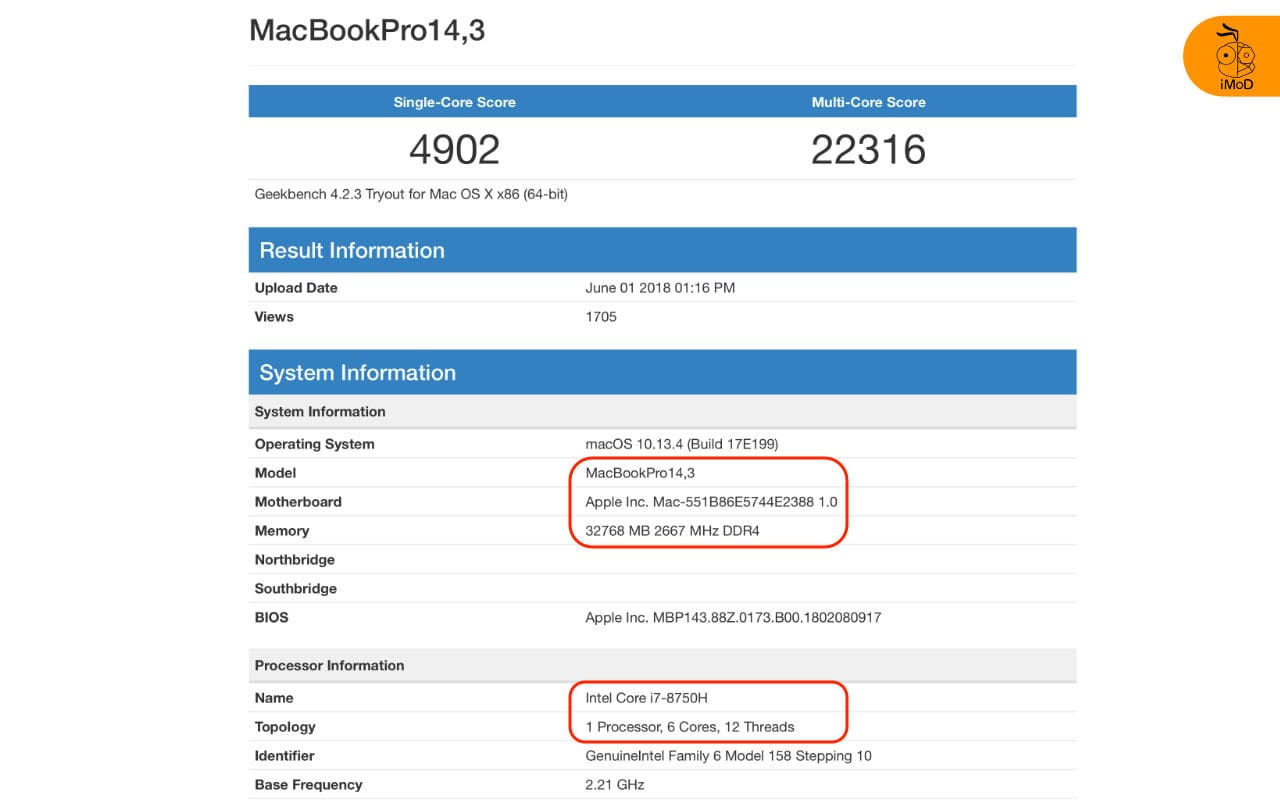
Task: Select the BIOS version string
Action: 733,617
